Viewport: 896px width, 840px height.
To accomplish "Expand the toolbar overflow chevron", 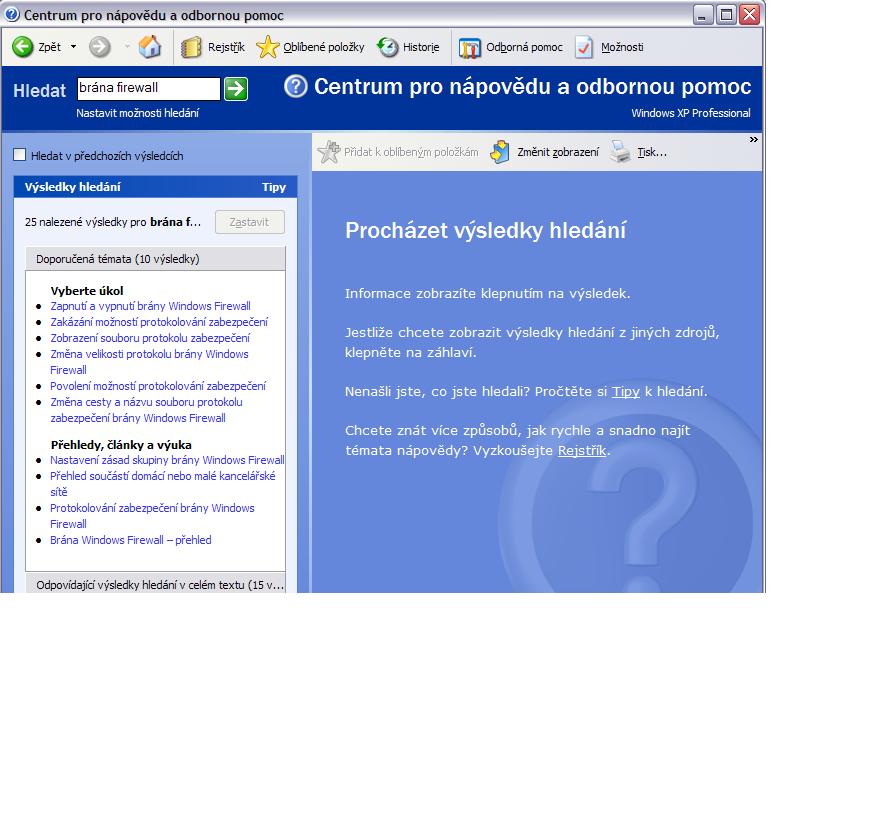I will 754,139.
